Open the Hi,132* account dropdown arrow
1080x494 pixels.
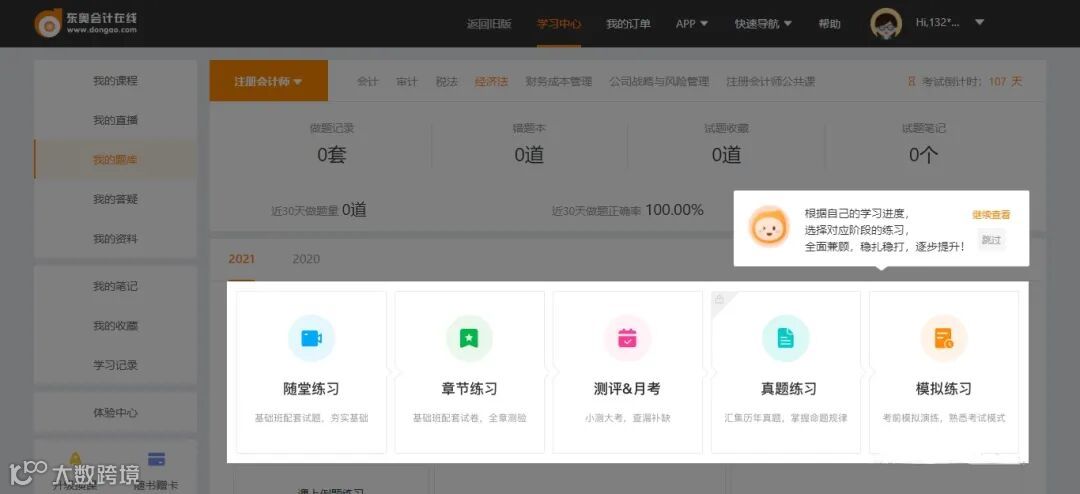[x=979, y=22]
